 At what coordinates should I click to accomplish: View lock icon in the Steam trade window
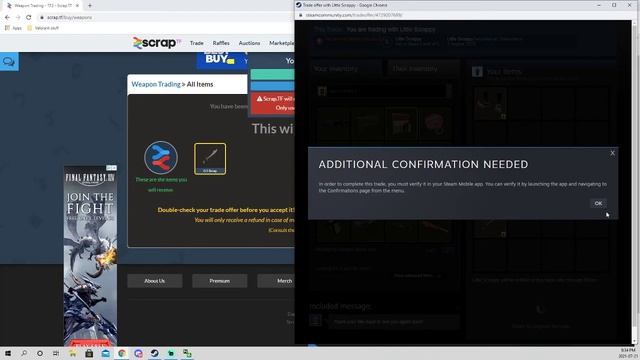pos(301,15)
